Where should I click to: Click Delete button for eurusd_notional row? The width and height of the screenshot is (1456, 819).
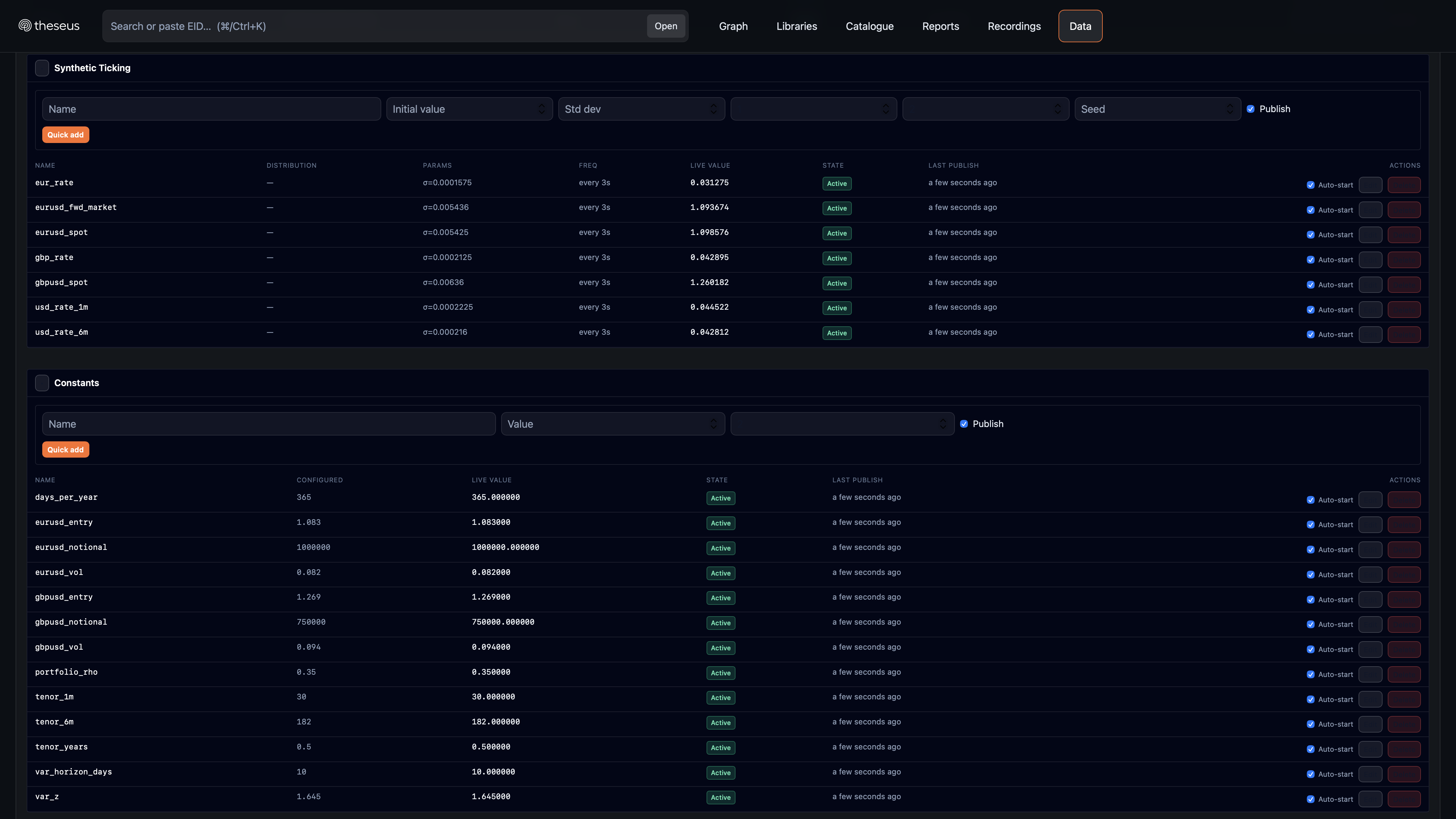coord(1404,549)
